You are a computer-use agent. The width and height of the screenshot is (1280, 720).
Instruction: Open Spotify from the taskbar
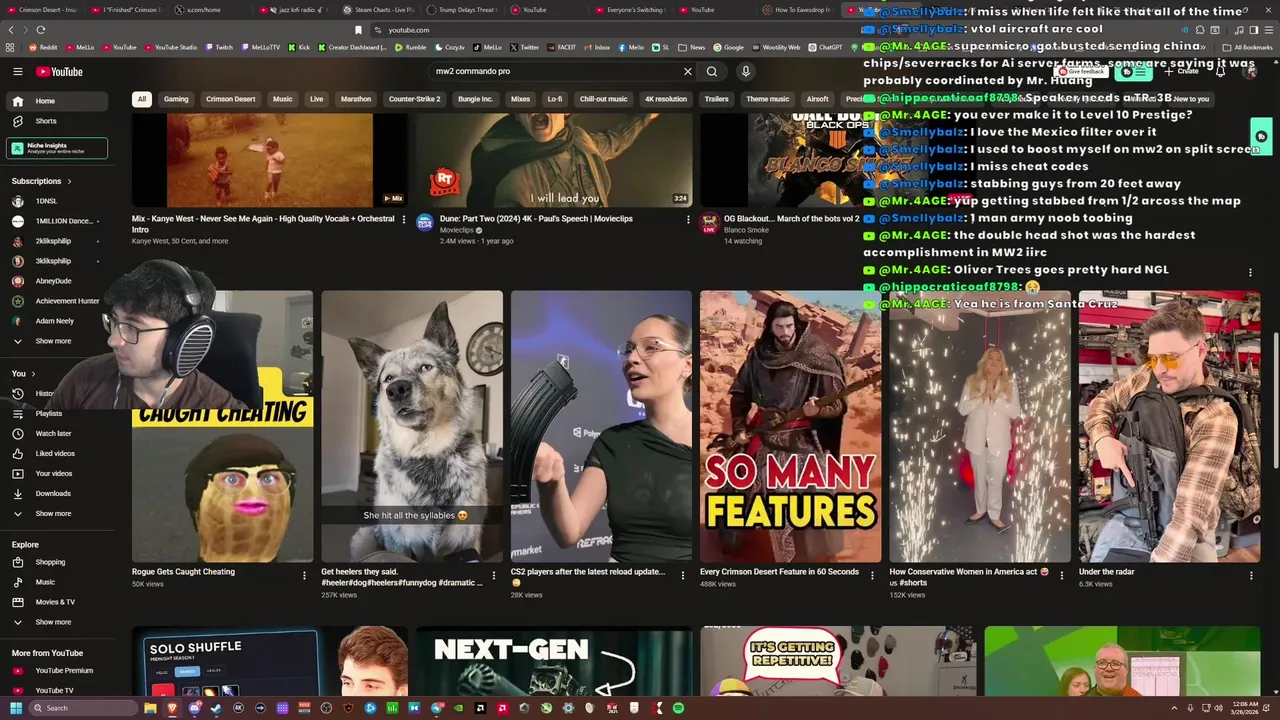pyautogui.click(x=678, y=708)
